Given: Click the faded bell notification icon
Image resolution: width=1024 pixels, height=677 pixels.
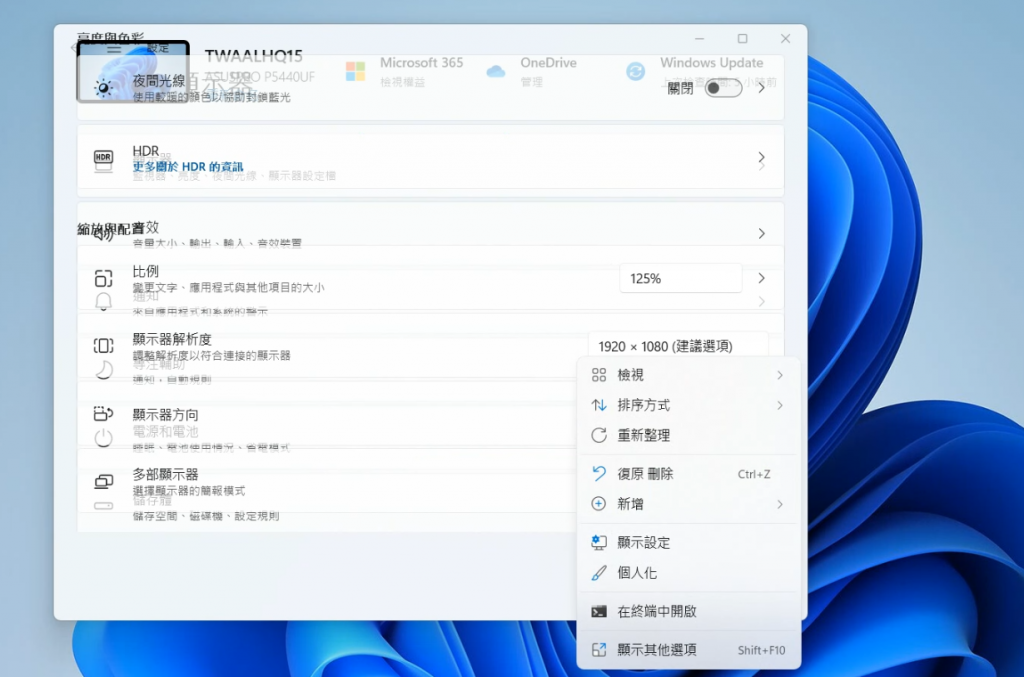Looking at the screenshot, I should (103, 302).
